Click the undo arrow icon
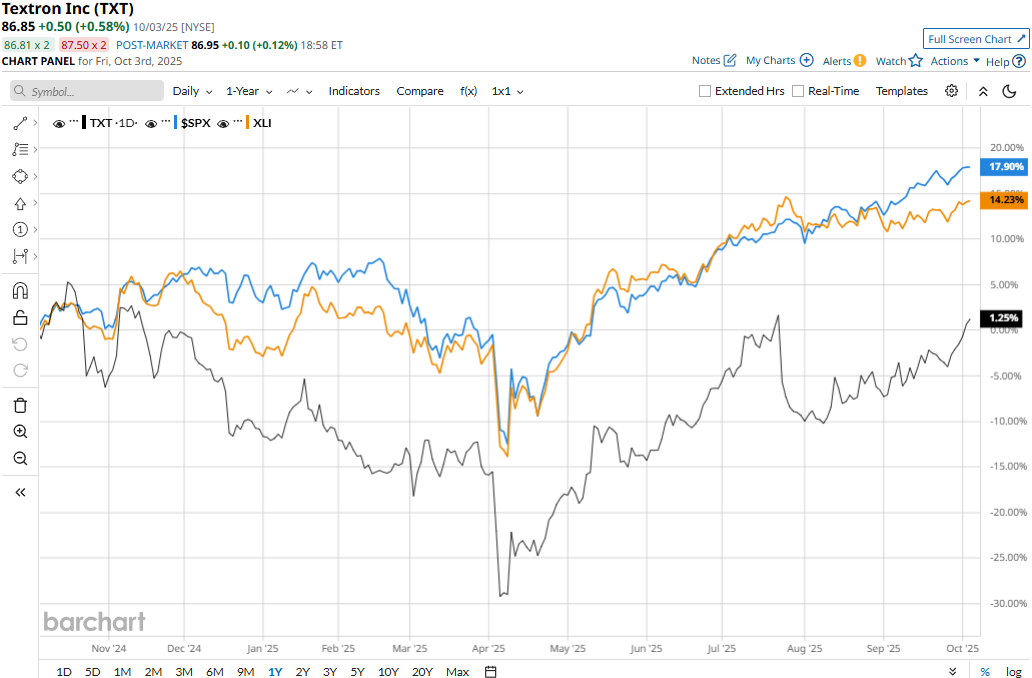This screenshot has height=678, width=1032. tap(20, 344)
